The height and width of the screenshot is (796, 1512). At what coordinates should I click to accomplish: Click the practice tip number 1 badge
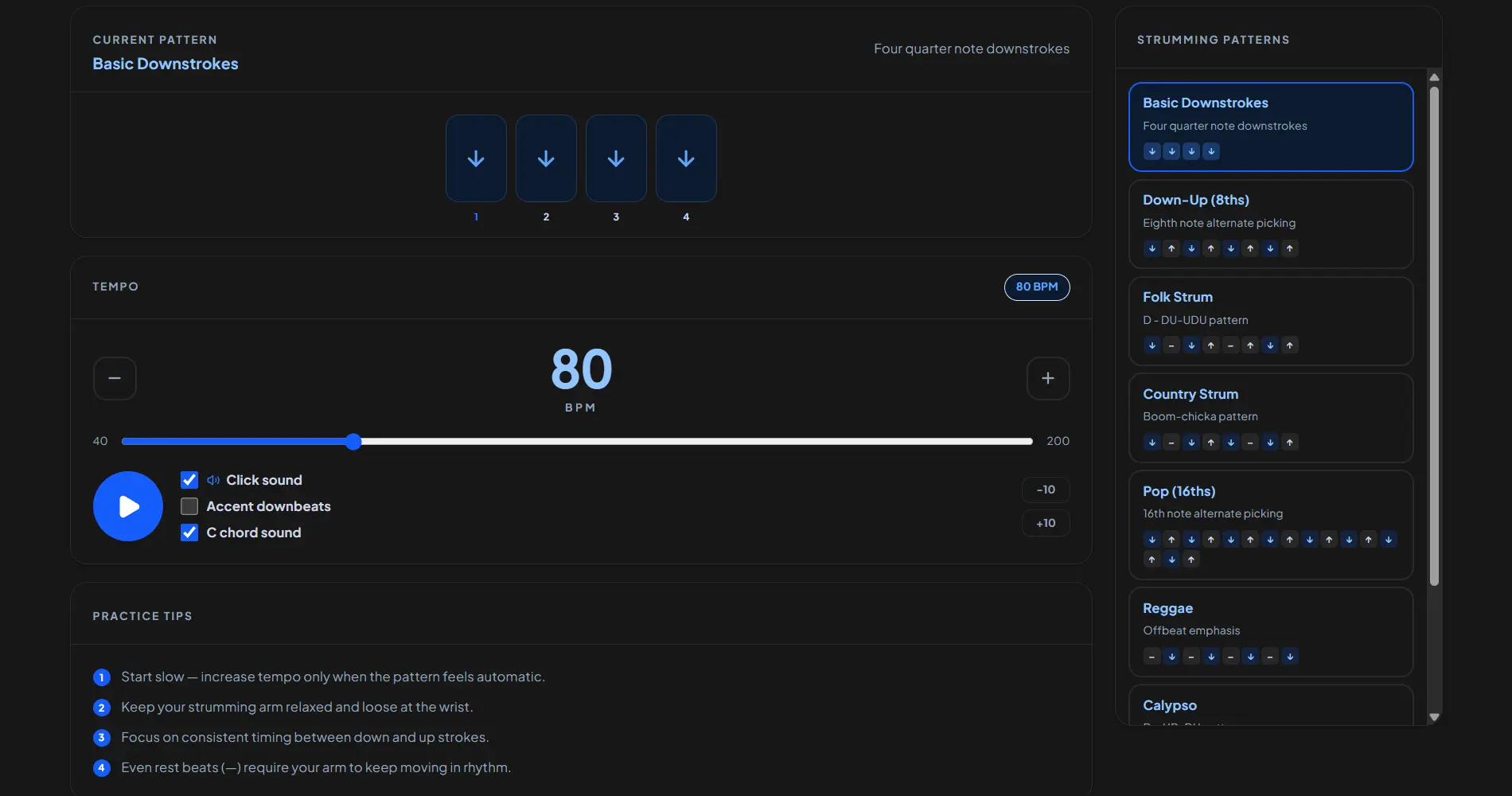click(x=102, y=677)
